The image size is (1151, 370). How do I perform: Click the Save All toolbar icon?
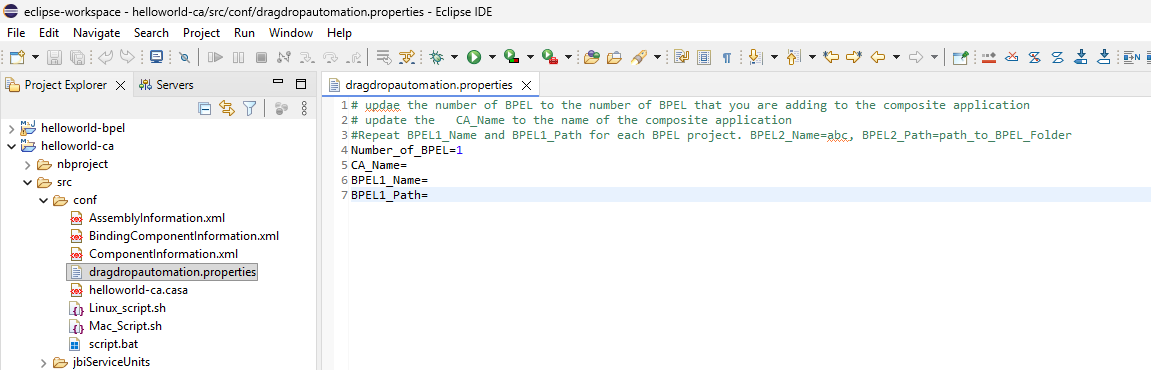coord(76,57)
